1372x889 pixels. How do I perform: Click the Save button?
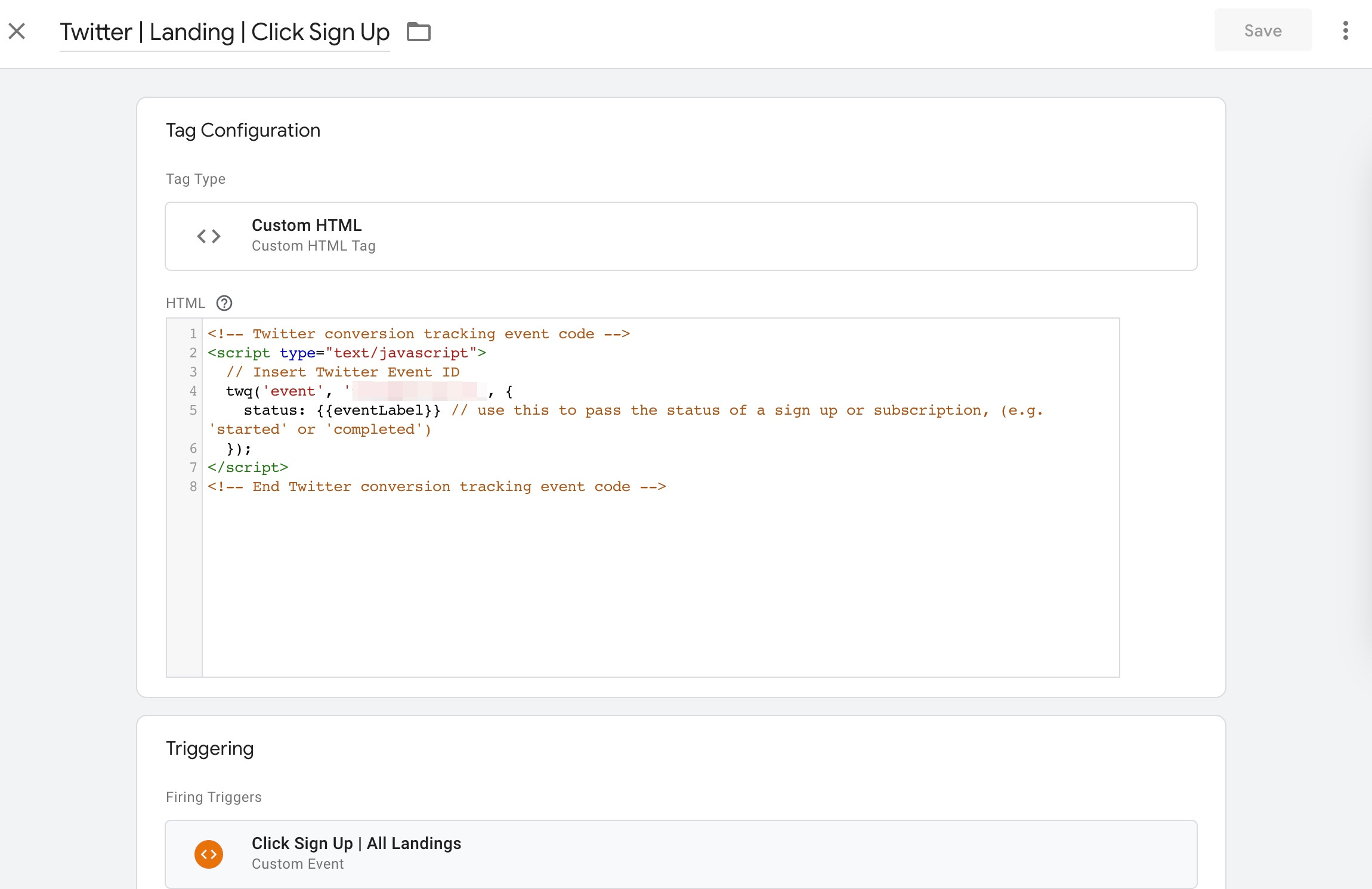pyautogui.click(x=1263, y=30)
